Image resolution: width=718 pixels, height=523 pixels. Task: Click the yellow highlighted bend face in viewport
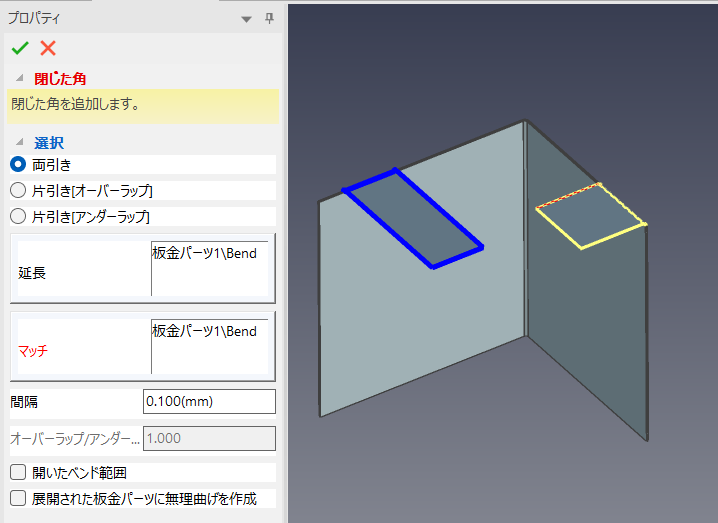pos(591,215)
